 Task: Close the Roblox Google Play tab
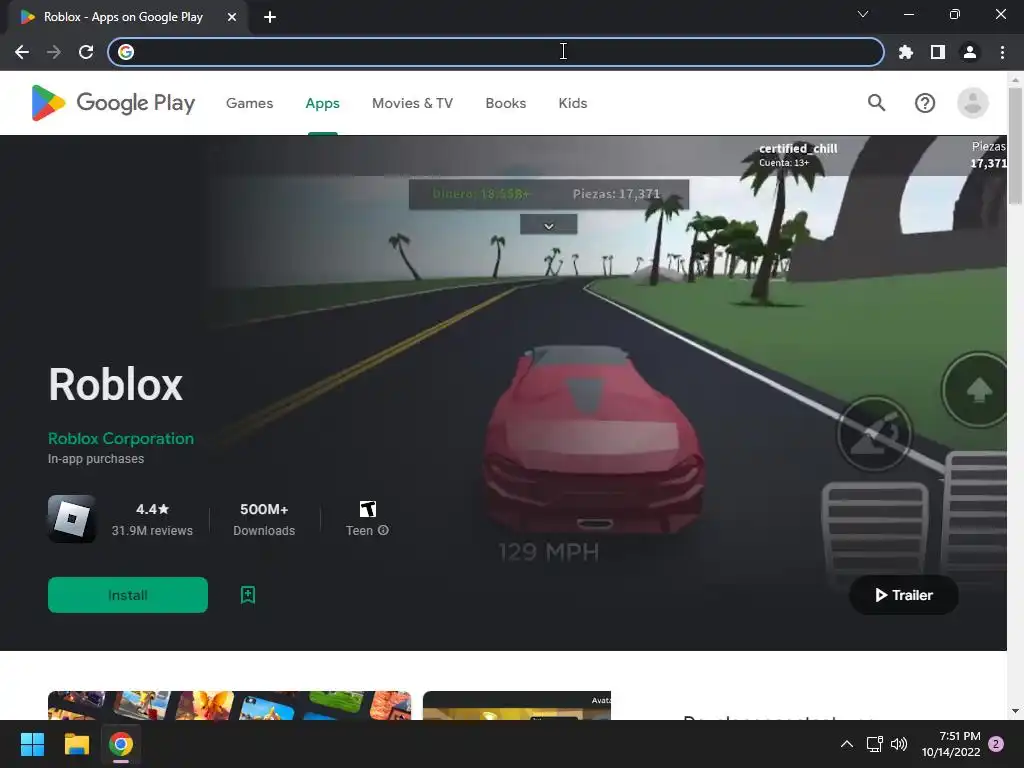tap(232, 17)
